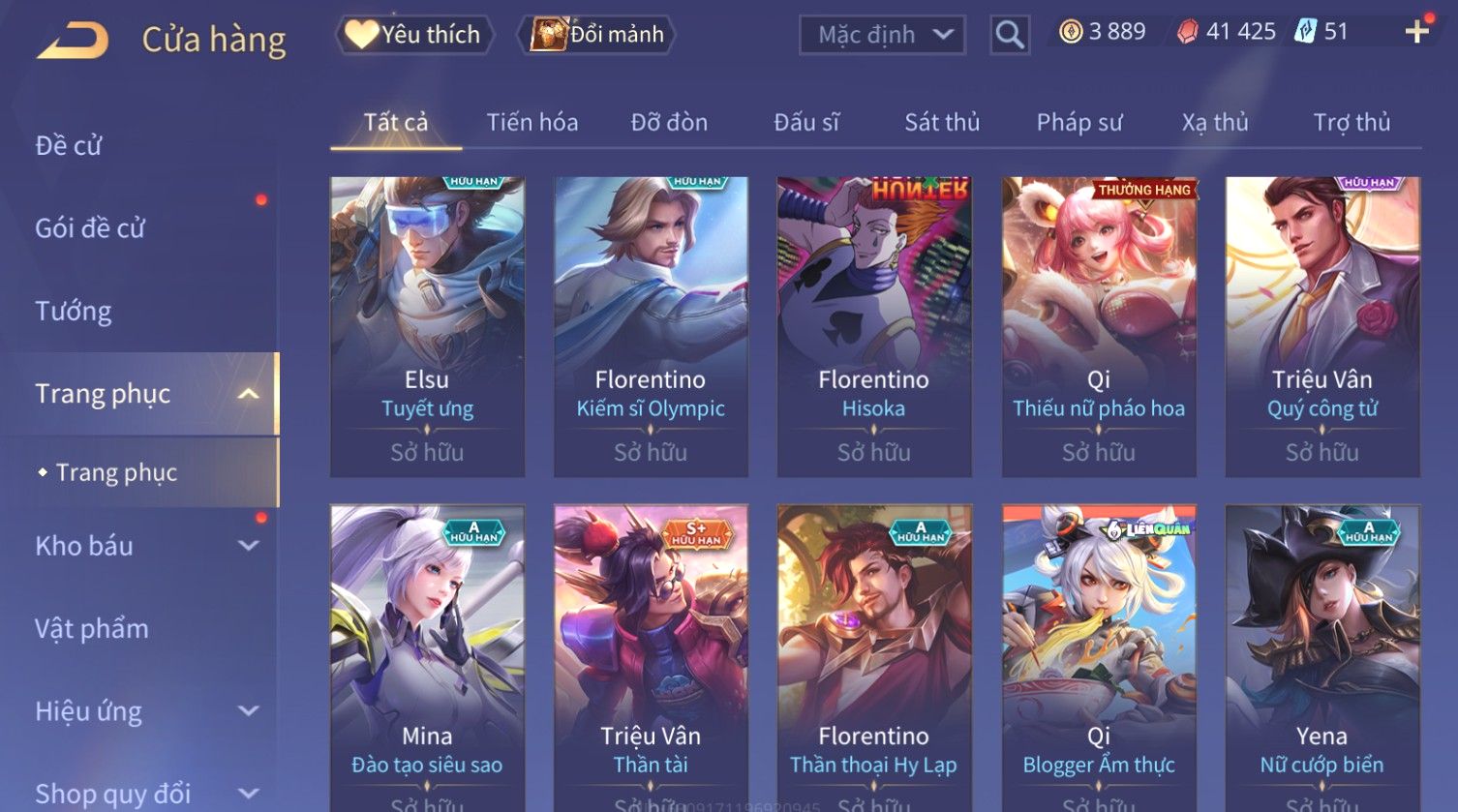
Task: Open the Mặc định sort dropdown
Action: [882, 36]
